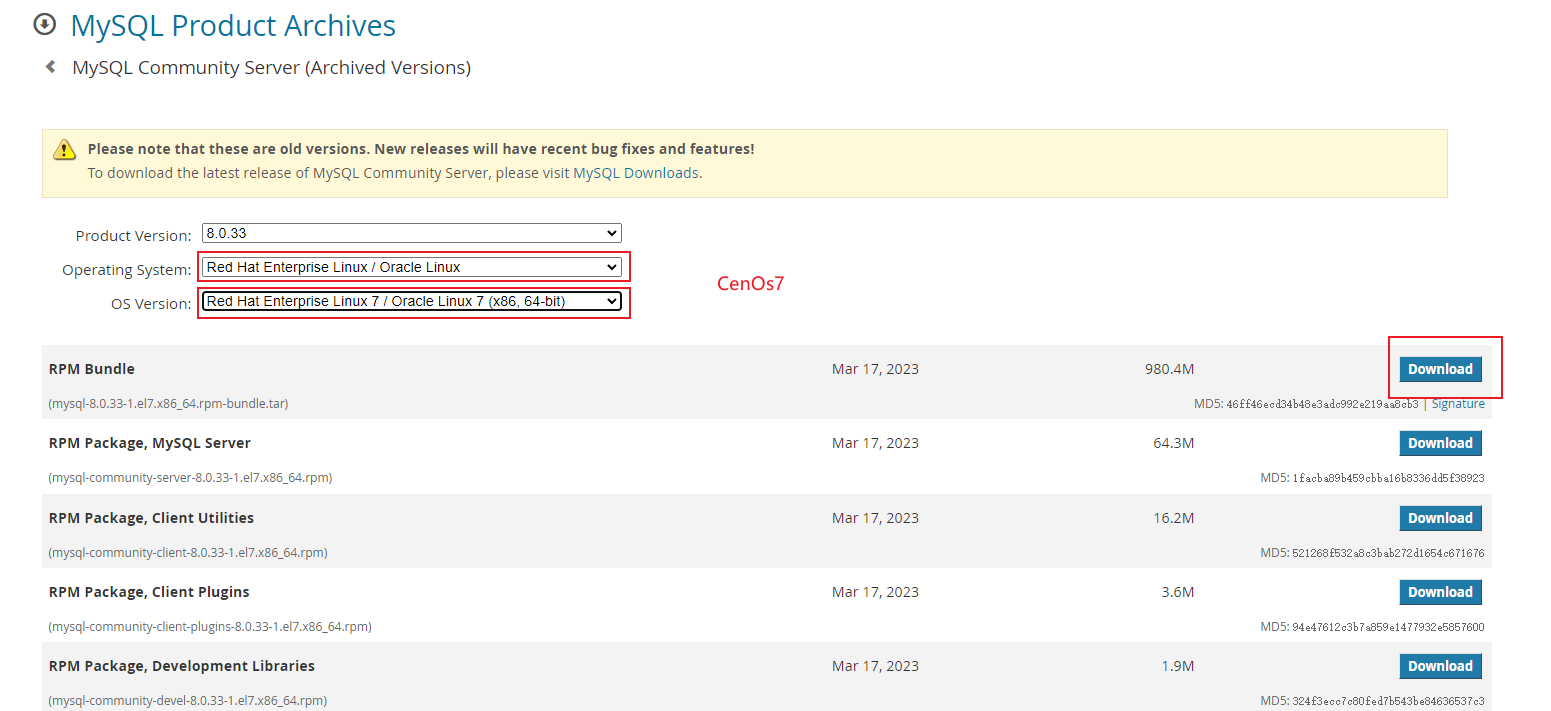The width and height of the screenshot is (1551, 711).
Task: Click the bold old versions warning text
Action: (421, 148)
